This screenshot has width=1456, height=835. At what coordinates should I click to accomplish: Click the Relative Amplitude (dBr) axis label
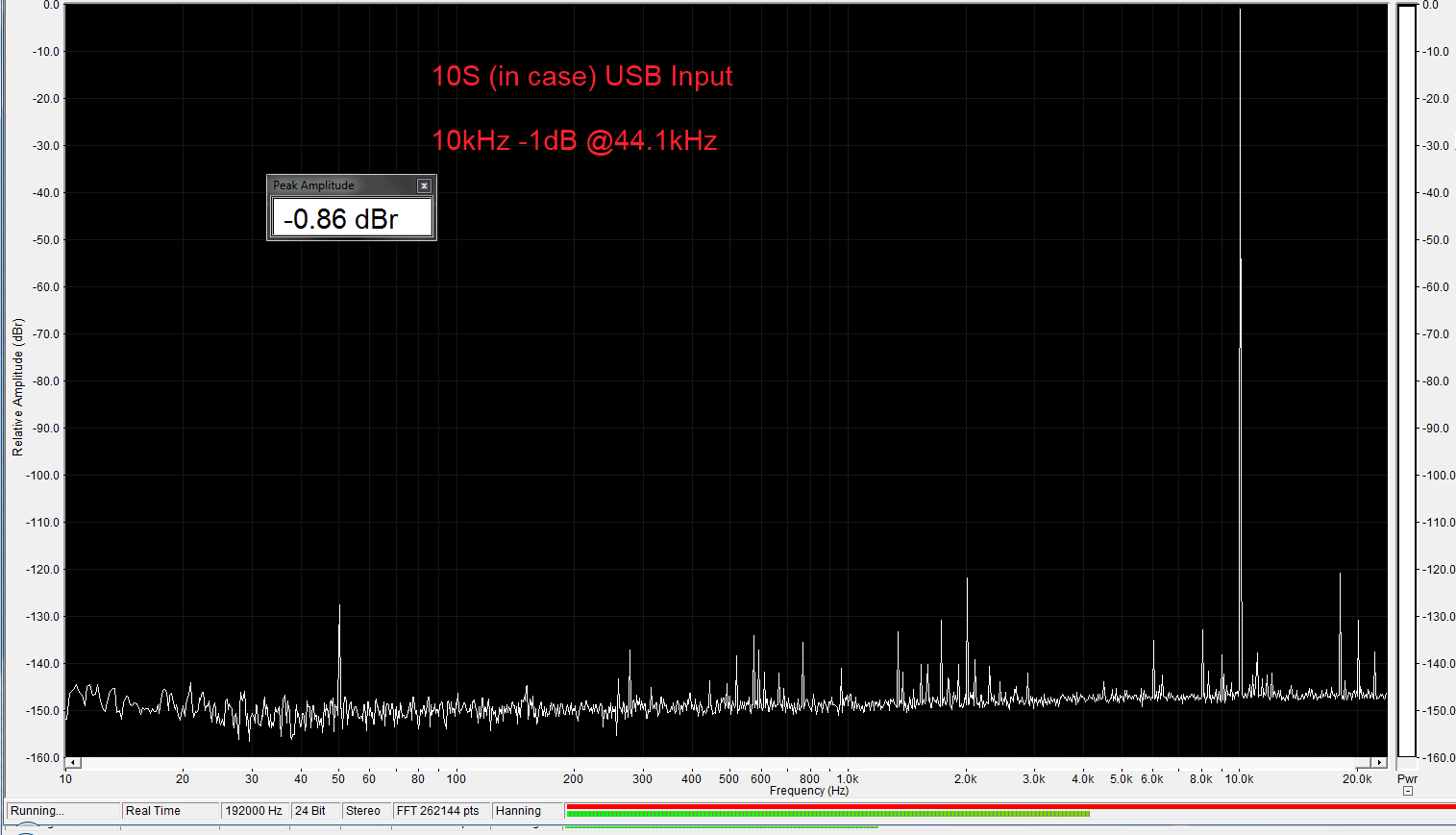click(x=17, y=387)
